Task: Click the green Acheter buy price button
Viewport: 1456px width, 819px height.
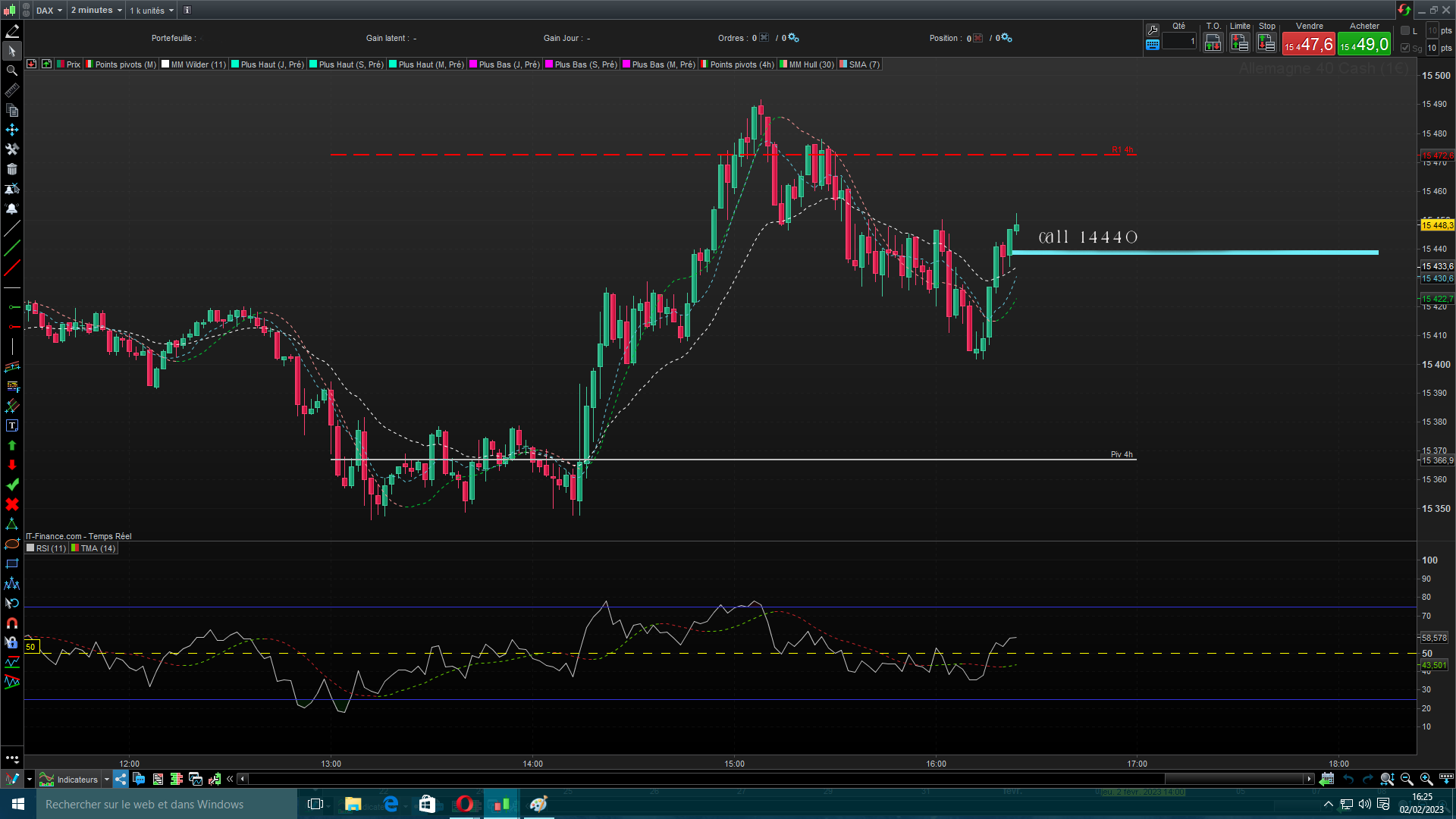Action: pyautogui.click(x=1363, y=45)
